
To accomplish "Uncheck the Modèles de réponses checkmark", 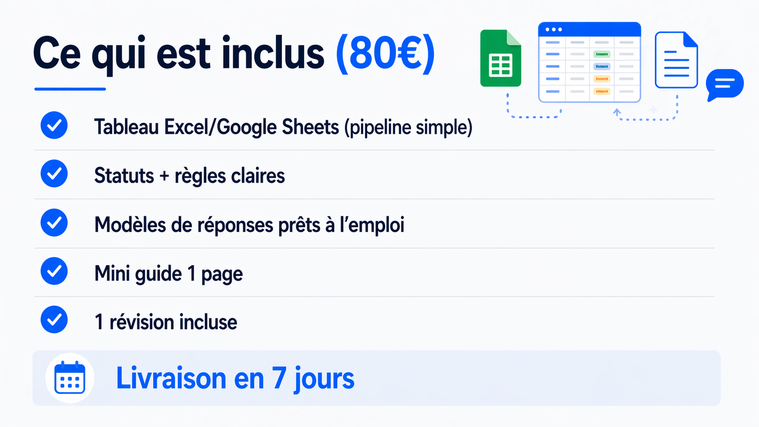I will click(53, 223).
